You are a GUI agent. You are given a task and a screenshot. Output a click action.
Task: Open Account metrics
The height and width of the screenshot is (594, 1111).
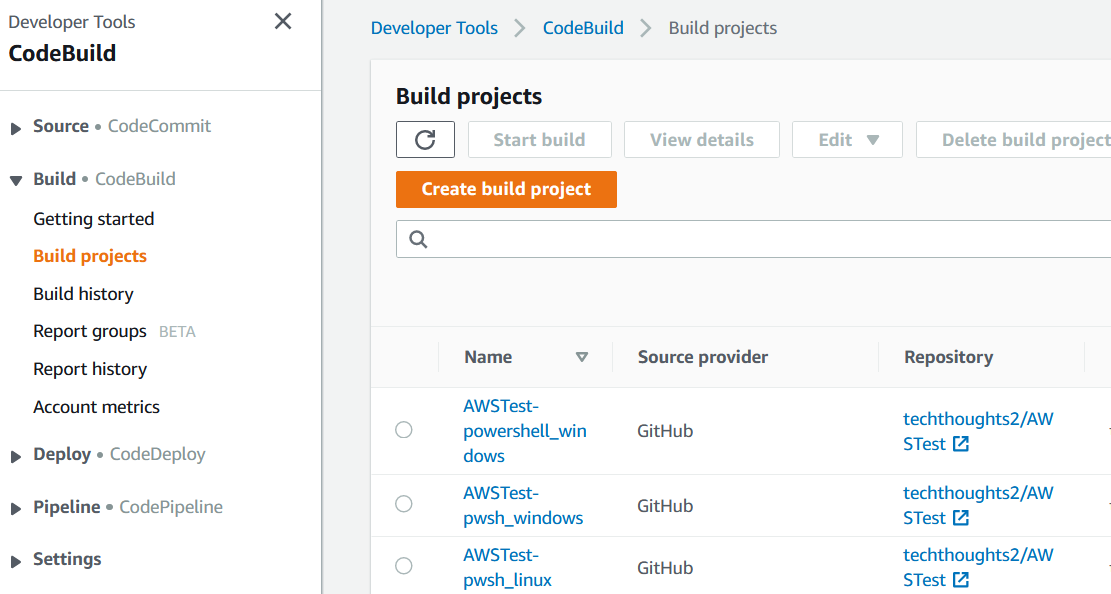coord(96,407)
